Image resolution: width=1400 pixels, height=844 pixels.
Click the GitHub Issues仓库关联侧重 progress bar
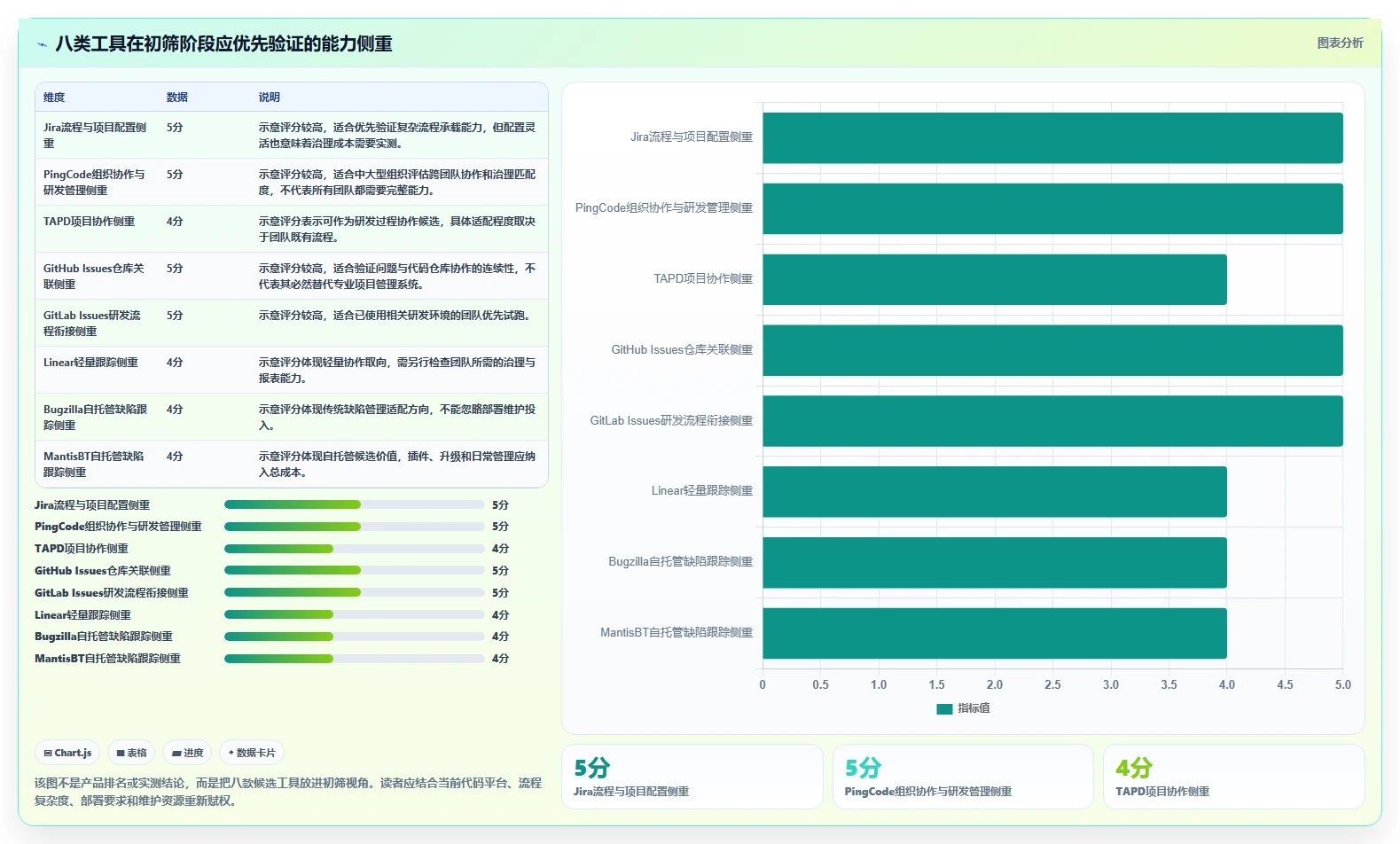[x=354, y=570]
